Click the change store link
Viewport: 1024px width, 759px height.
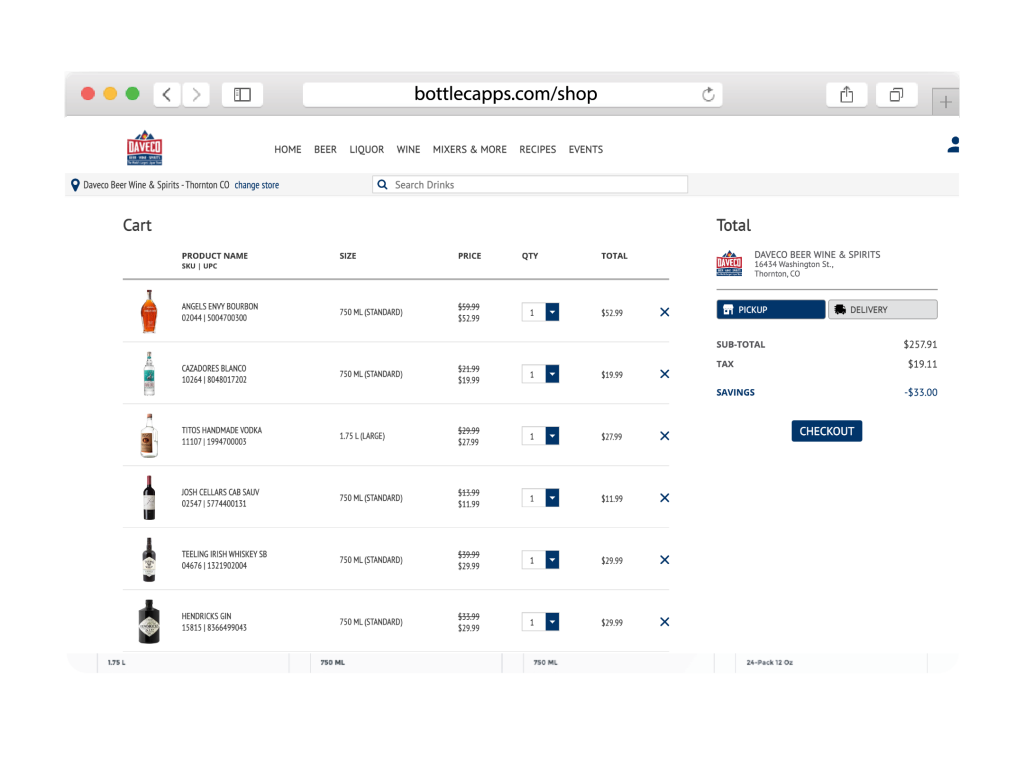(x=257, y=186)
